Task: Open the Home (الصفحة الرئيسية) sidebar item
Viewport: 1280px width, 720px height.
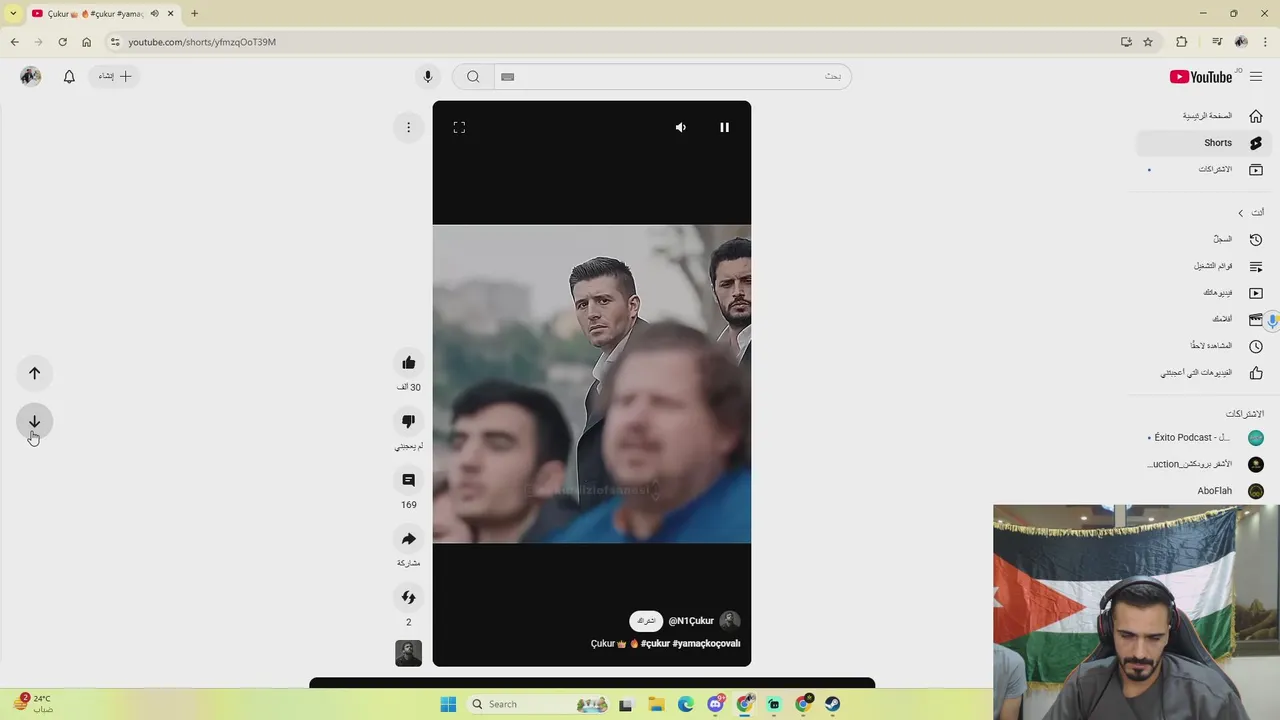Action: [x=1205, y=116]
